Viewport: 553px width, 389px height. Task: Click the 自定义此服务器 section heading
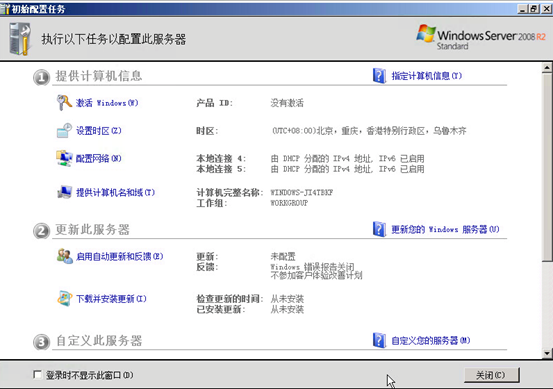99,341
